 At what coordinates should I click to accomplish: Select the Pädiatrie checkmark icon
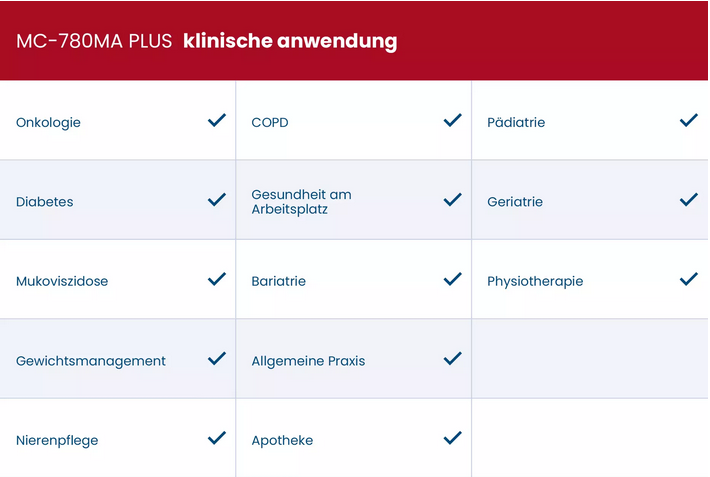[x=689, y=120]
